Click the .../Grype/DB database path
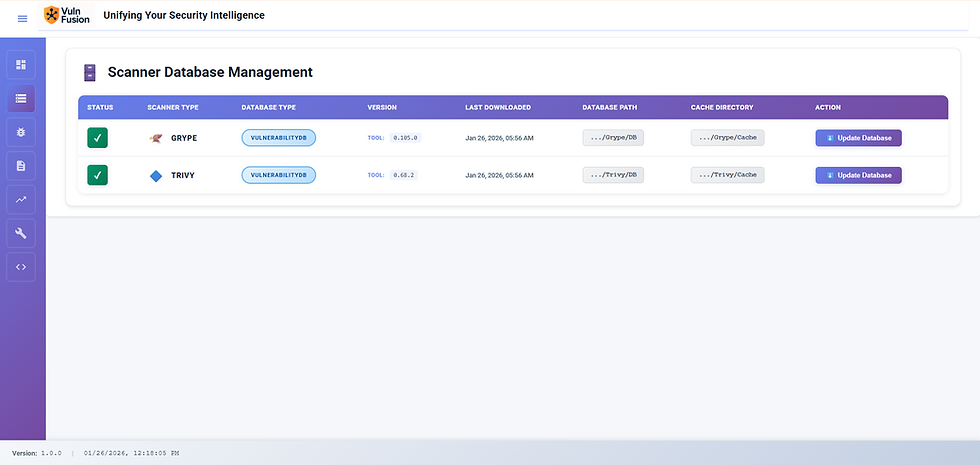980x465 pixels. (x=613, y=138)
